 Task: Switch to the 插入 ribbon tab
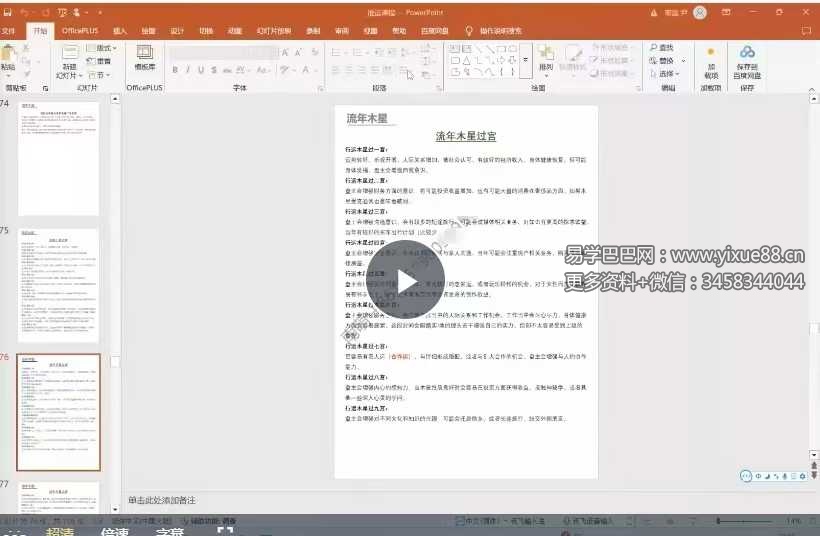(x=120, y=31)
